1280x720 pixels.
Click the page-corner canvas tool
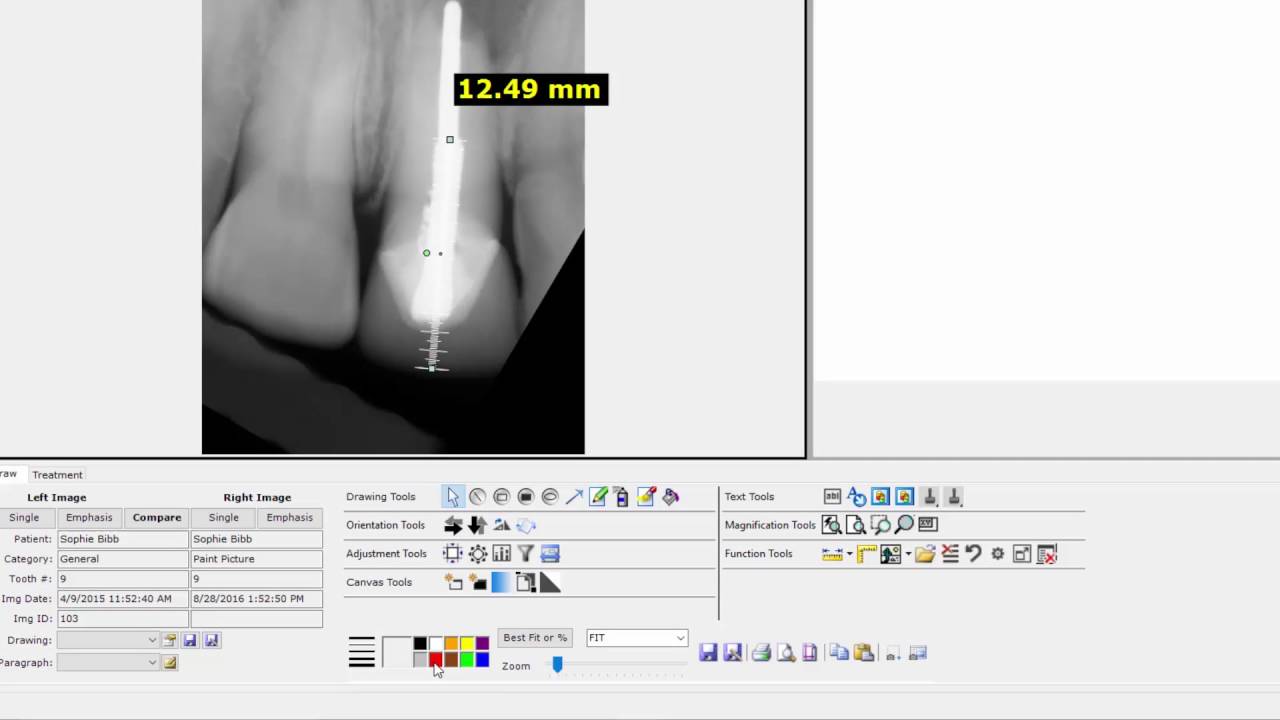526,582
